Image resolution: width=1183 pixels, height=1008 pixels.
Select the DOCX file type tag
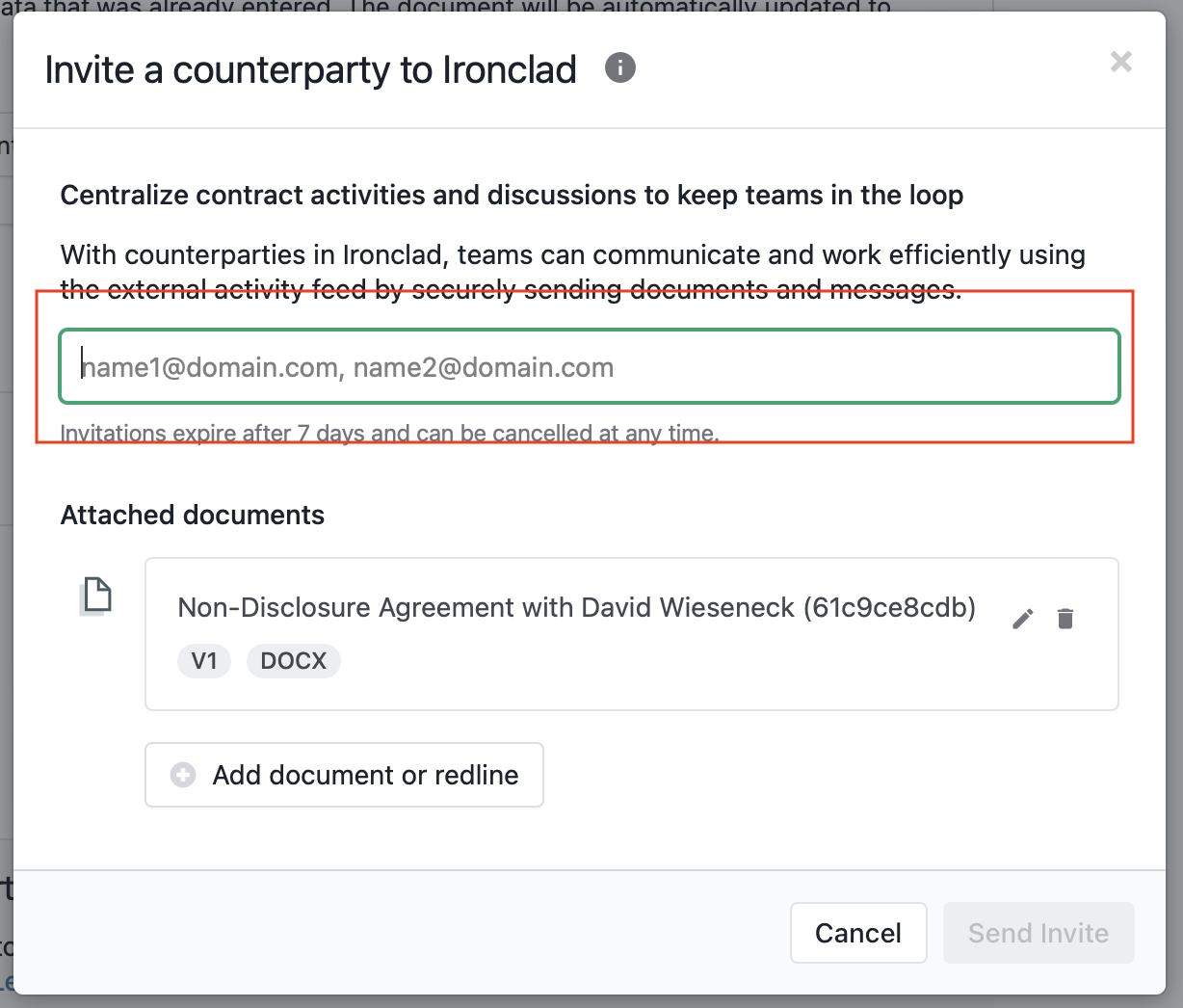294,661
